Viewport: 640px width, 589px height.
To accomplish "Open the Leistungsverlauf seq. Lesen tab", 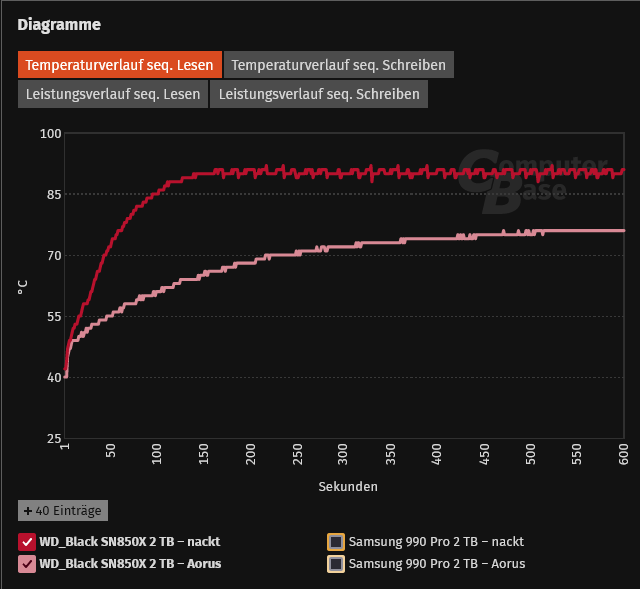I will point(113,94).
